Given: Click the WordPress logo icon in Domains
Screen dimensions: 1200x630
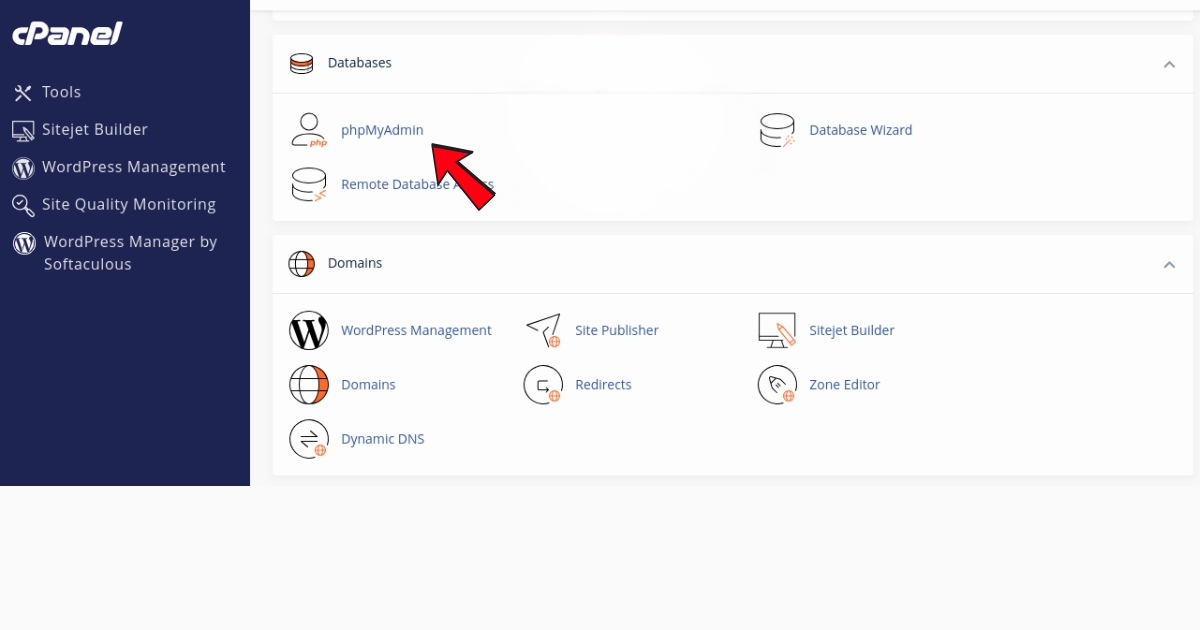Looking at the screenshot, I should (x=309, y=330).
